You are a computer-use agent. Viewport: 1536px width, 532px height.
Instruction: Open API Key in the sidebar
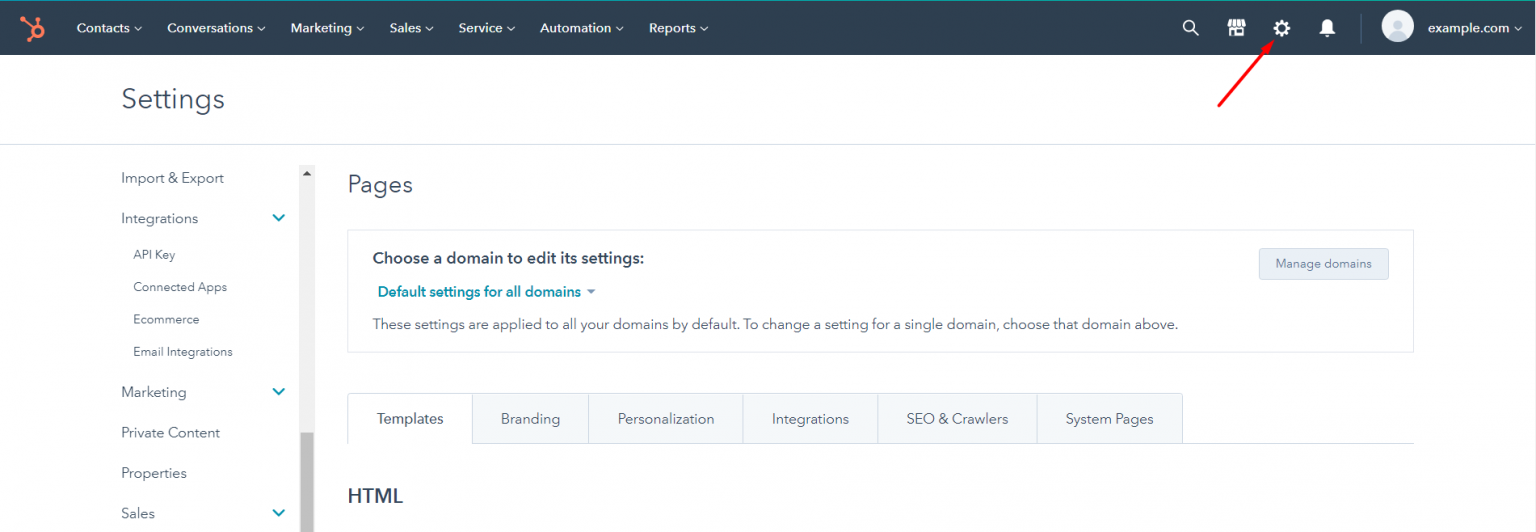click(x=154, y=255)
